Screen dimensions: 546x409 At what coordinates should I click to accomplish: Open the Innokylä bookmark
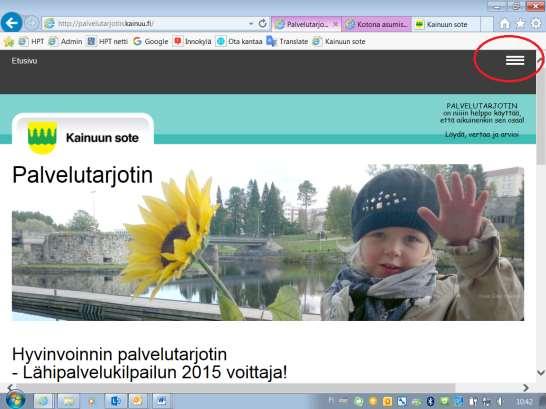(192, 41)
